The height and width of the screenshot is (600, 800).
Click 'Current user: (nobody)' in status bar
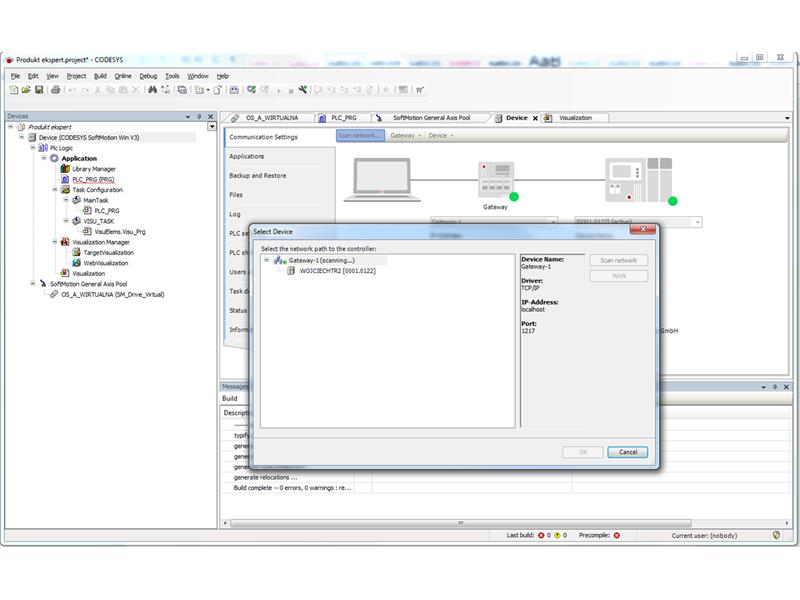tap(704, 536)
